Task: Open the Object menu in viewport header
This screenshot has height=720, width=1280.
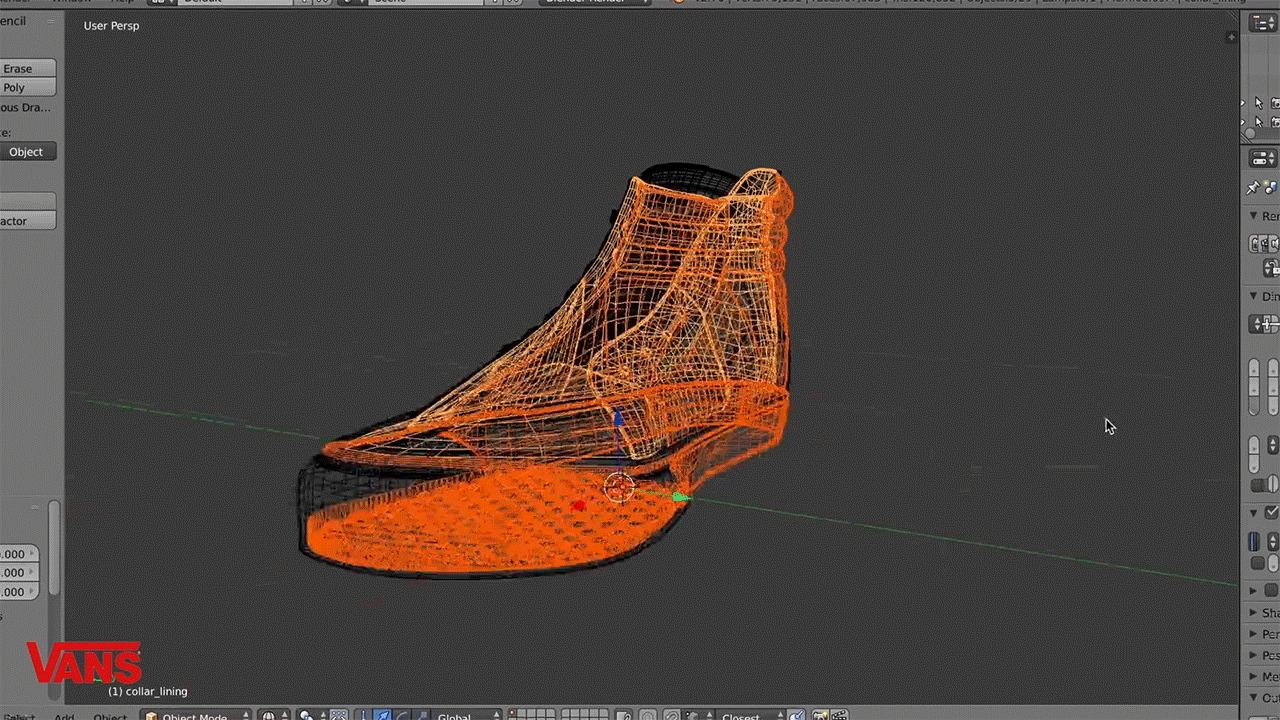Action: [x=110, y=717]
